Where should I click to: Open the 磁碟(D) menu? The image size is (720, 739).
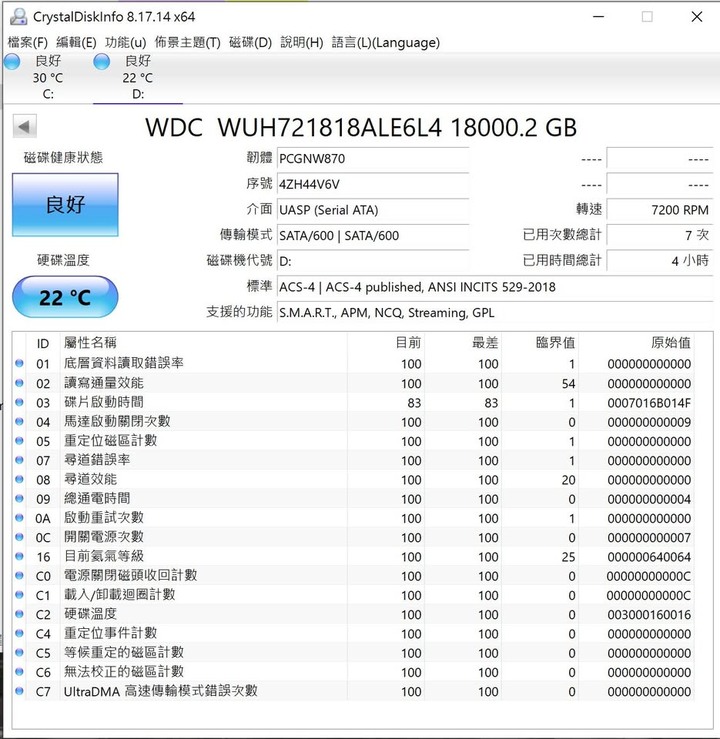[250, 42]
